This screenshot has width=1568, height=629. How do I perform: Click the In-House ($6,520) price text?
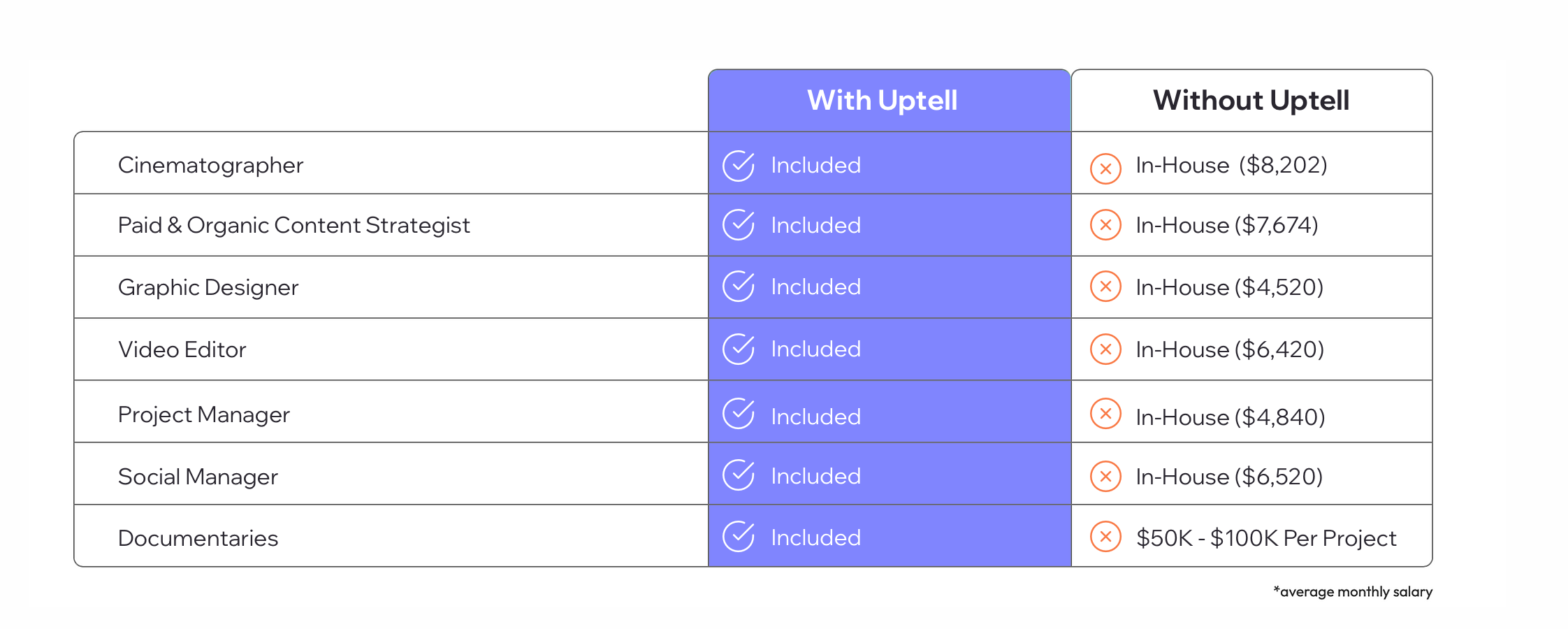1229,477
